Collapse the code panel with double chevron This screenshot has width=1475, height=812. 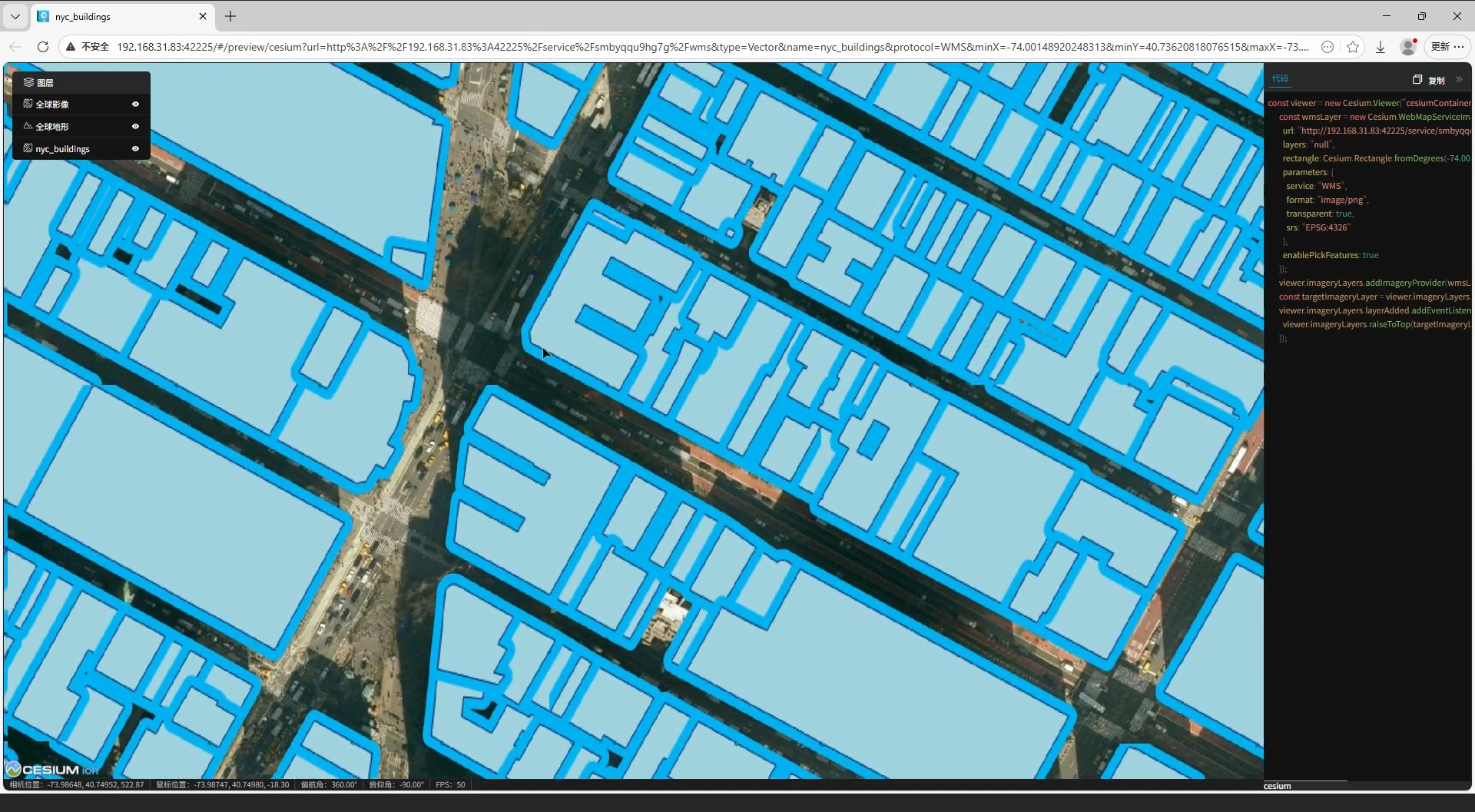1459,80
